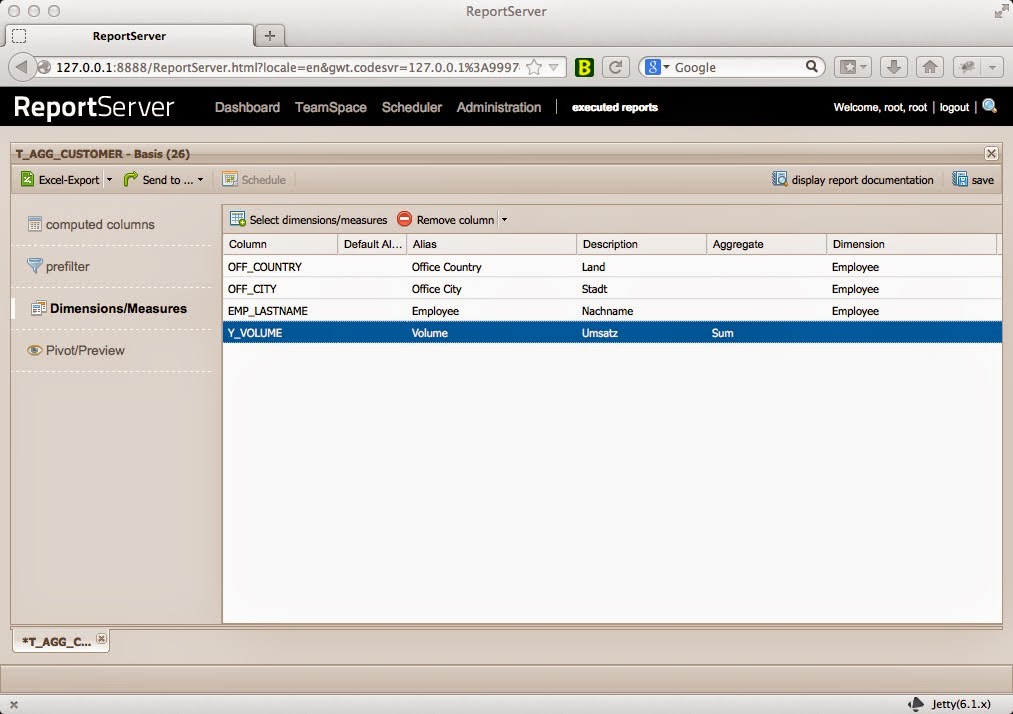Click the red Remove column icon
The width and height of the screenshot is (1013, 714).
tap(404, 219)
